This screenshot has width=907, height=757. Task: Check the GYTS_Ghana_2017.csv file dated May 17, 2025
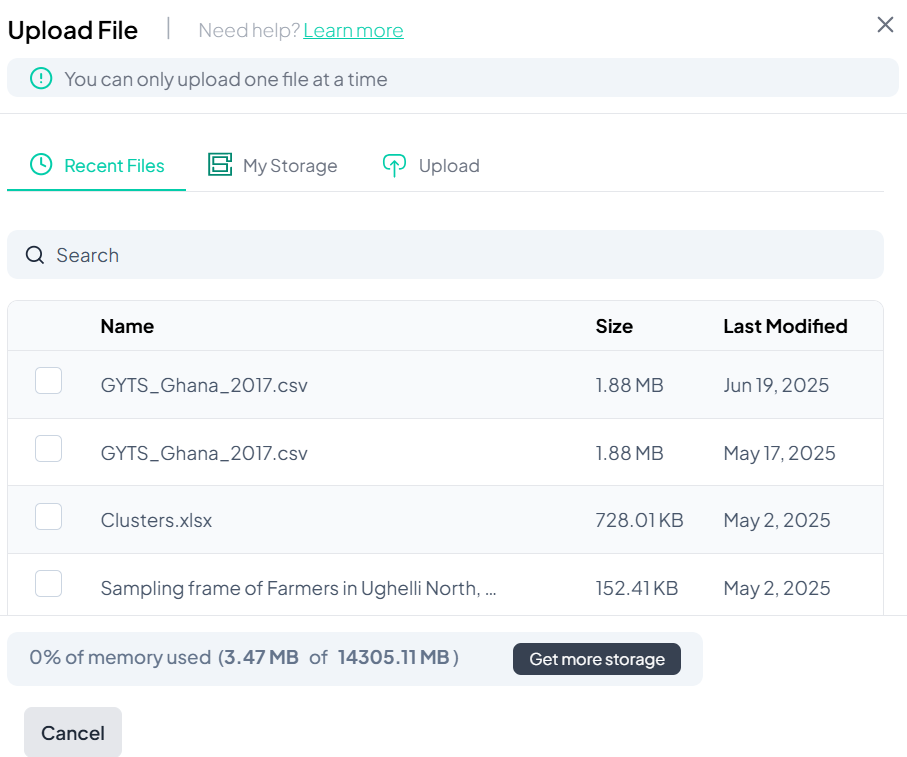[49, 449]
